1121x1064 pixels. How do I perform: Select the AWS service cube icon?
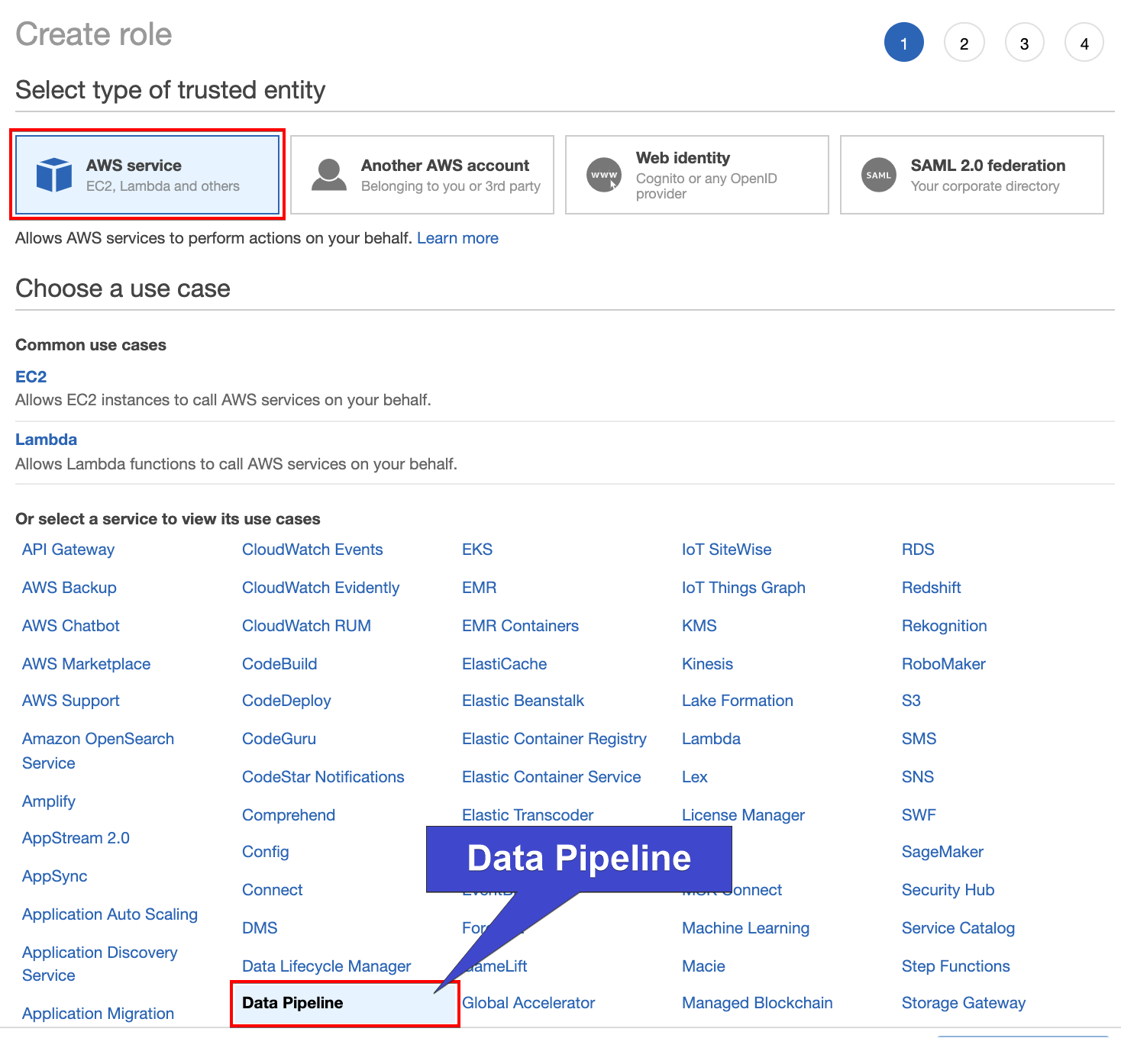[x=54, y=175]
